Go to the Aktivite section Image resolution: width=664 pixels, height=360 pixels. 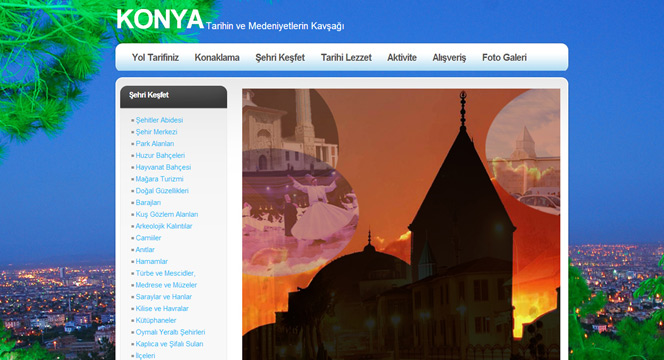pyautogui.click(x=402, y=58)
